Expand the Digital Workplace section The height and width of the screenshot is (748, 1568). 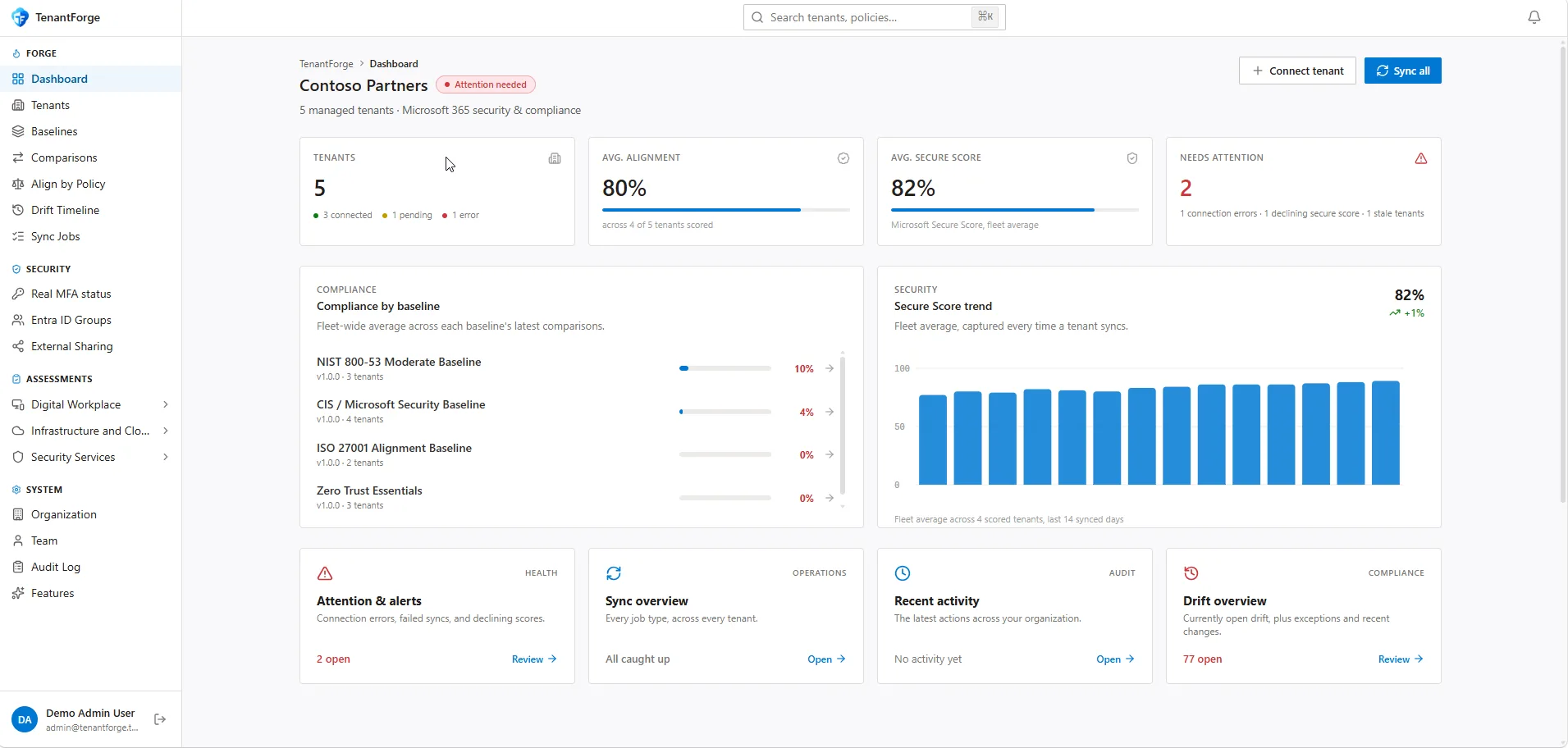166,404
